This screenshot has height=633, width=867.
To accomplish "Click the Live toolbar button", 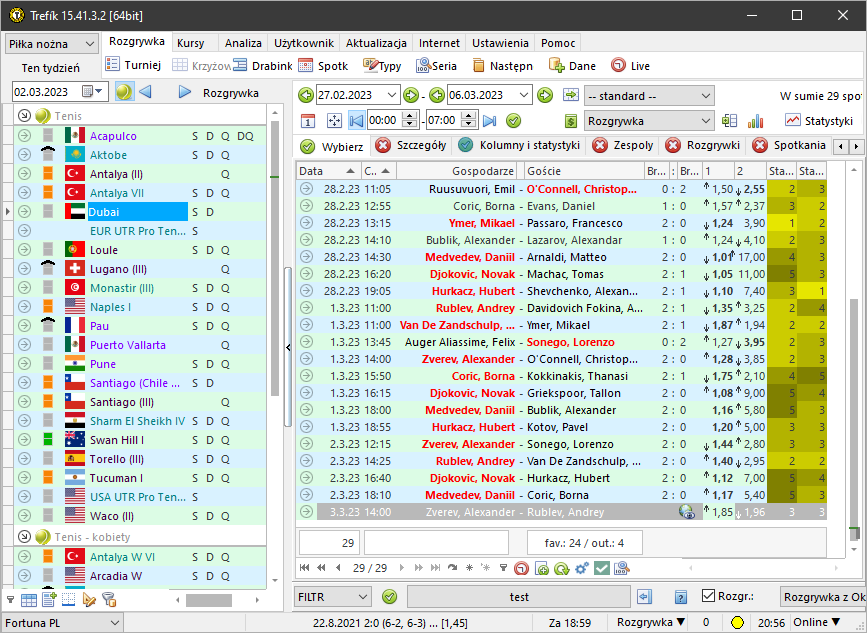I will tap(630, 66).
